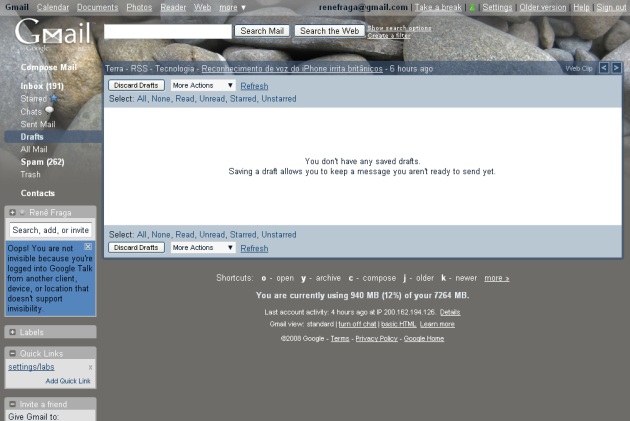This screenshot has height=421, width=630.
Task: Open the bottom More Actions dropdown
Action: tap(202, 247)
